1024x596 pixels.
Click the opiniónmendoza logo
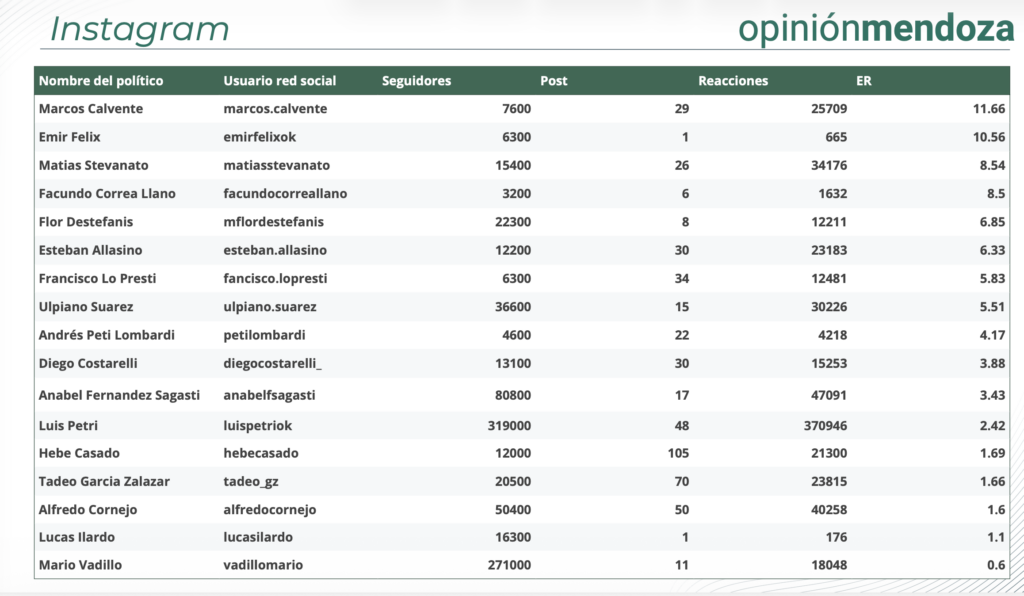pos(876,29)
